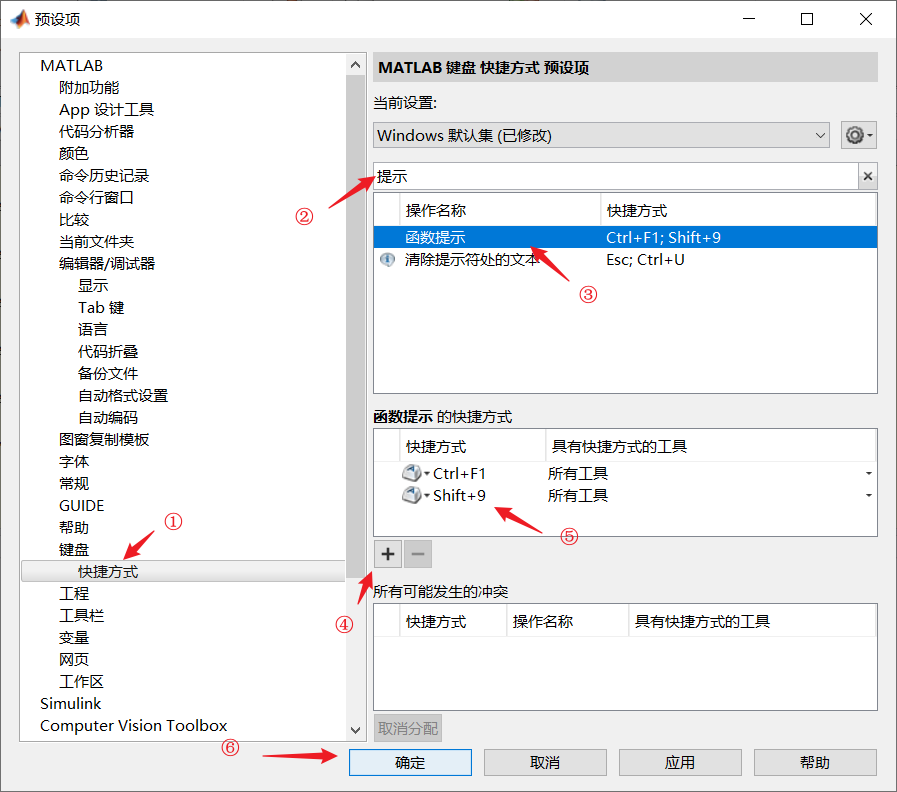Select 工具栏 in the tree
Image resolution: width=897 pixels, height=792 pixels.
[x=81, y=616]
